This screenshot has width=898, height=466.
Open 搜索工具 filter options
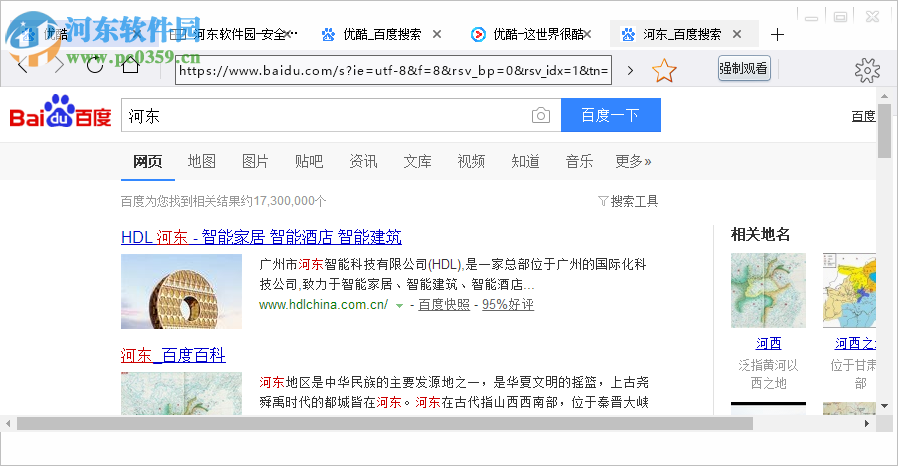[x=628, y=201]
